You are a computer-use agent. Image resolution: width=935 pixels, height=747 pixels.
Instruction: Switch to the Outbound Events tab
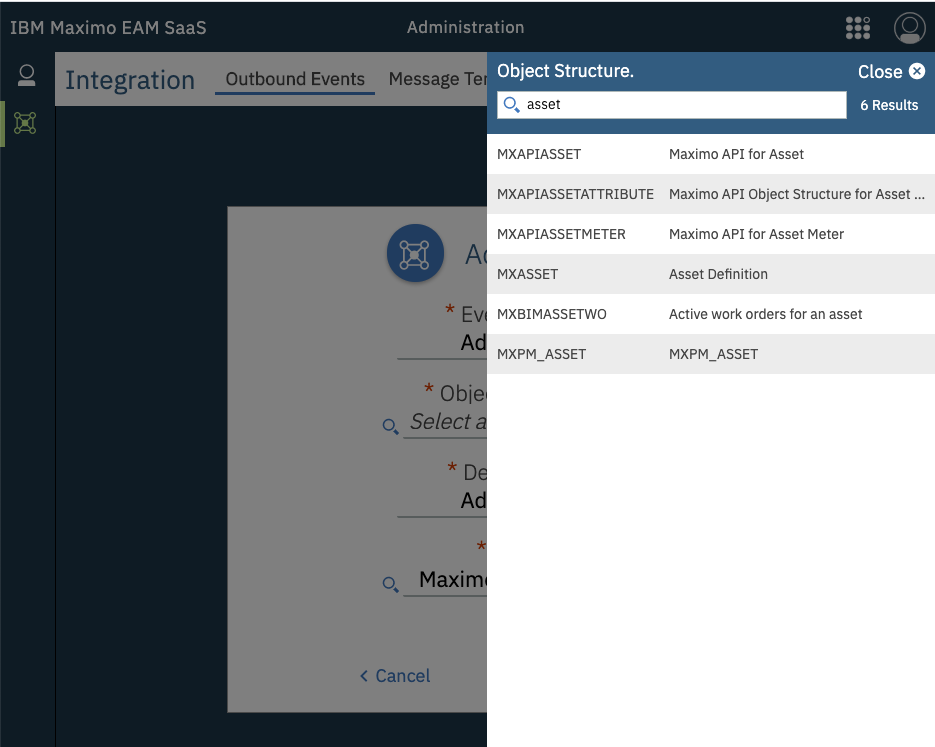point(294,78)
